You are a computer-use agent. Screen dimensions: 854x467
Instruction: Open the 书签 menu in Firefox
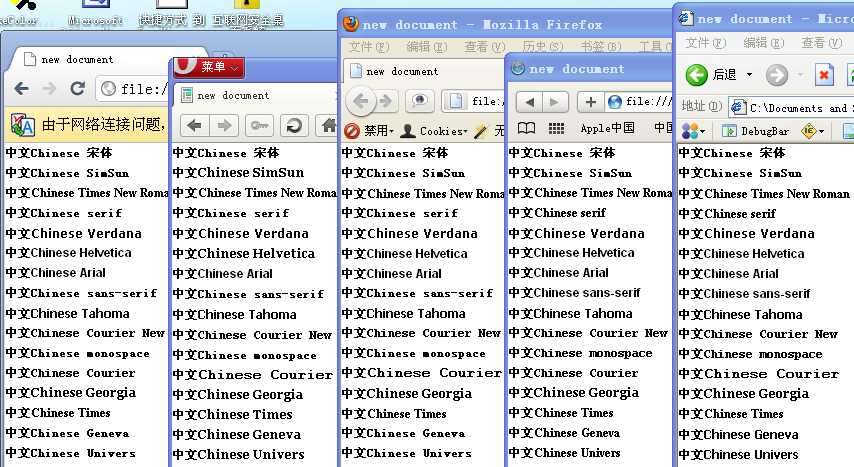click(x=600, y=47)
